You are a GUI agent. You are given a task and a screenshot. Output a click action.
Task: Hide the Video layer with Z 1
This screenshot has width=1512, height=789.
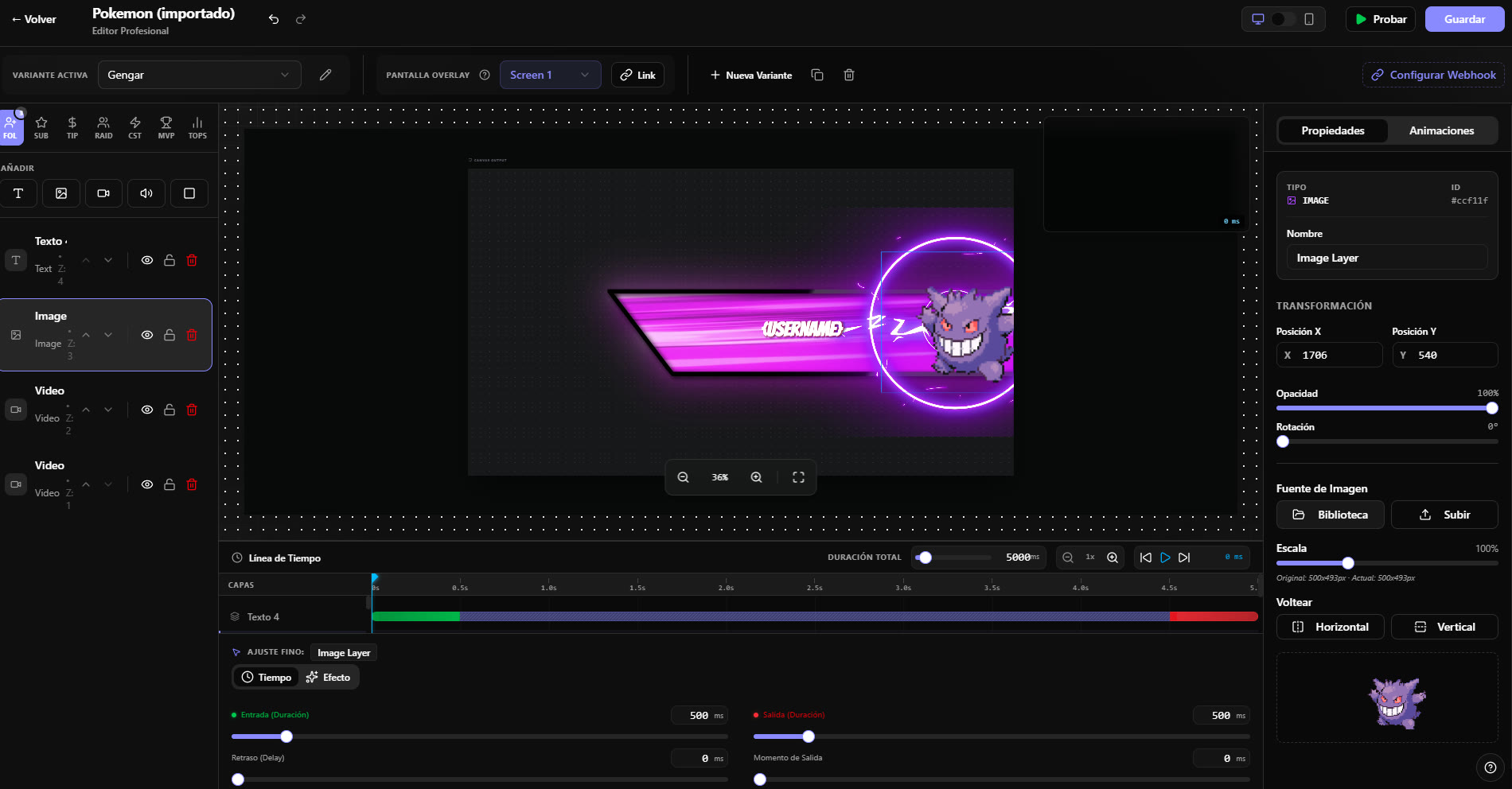point(147,484)
